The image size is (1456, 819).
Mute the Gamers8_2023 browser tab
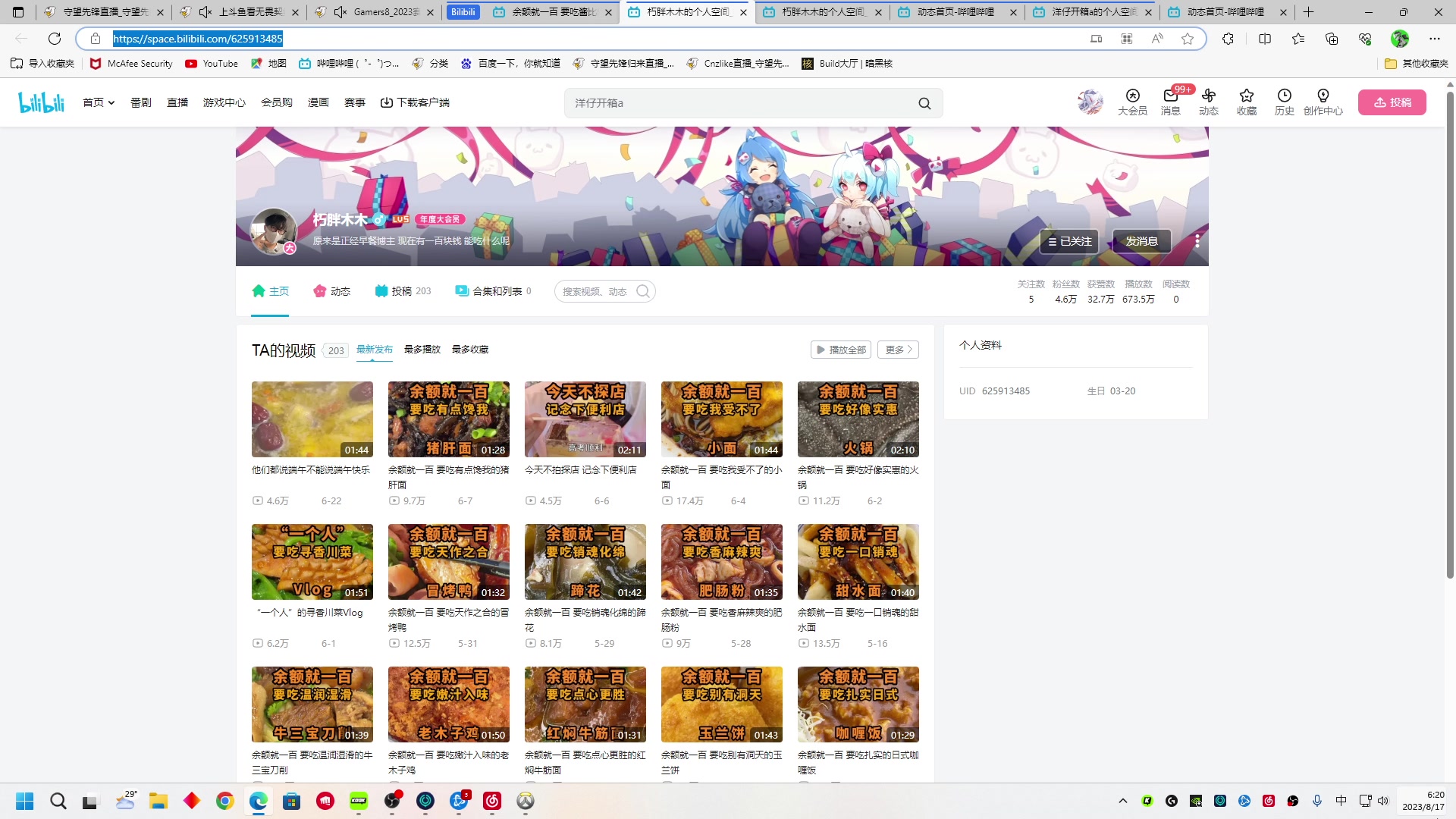[340, 12]
